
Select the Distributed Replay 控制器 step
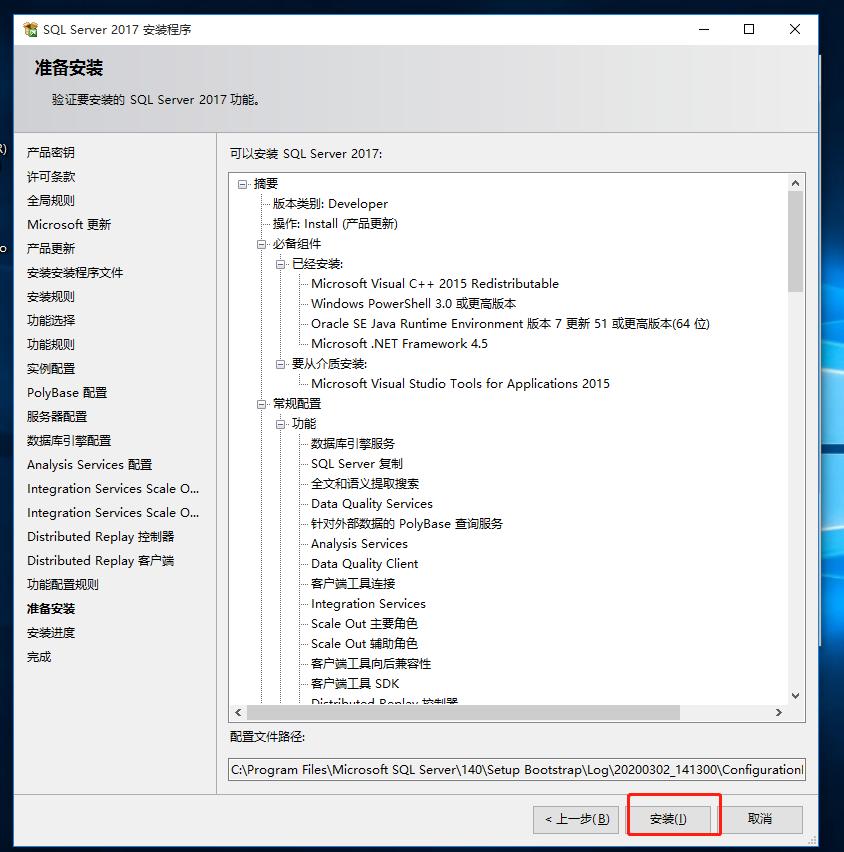pos(101,537)
